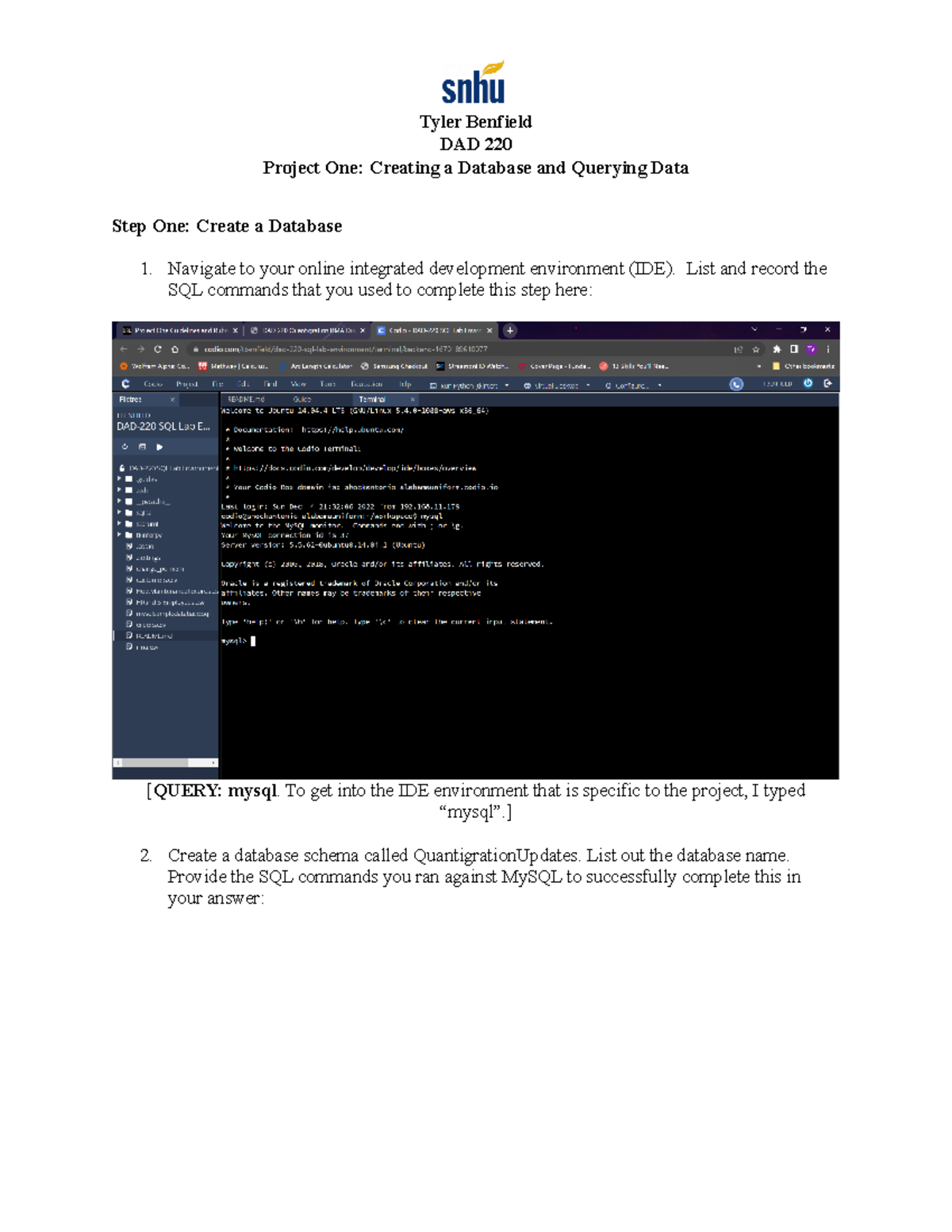The image size is (952, 1232).
Task: Click inside the mysql terminal prompt
Action: [317, 639]
